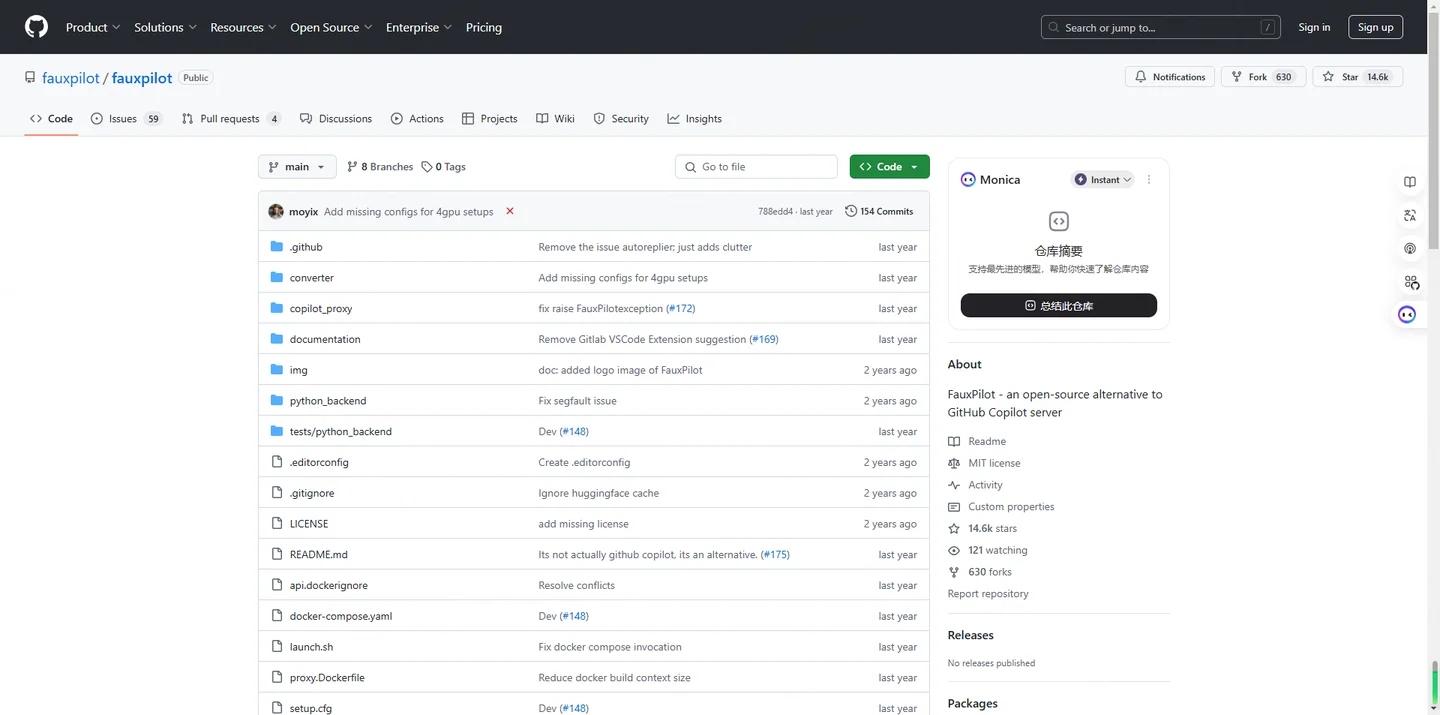Screen dimensions: 1440x715
Task: Click the converter folder icon
Action: [x=277, y=277]
